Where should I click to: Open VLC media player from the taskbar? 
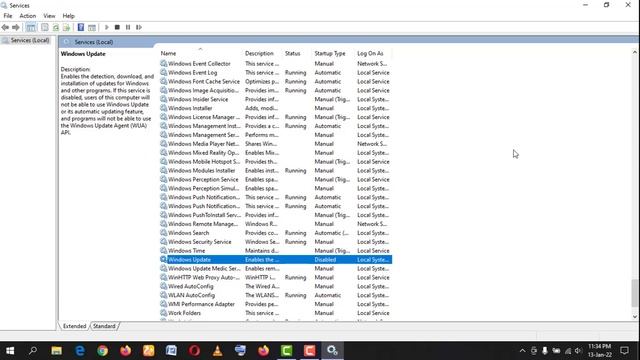click(218, 351)
